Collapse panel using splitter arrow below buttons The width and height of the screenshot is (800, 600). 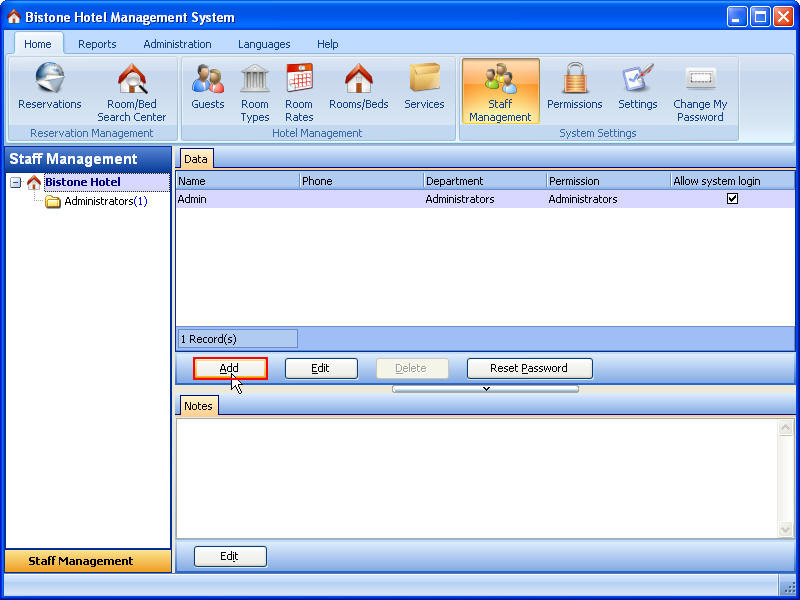tap(486, 389)
